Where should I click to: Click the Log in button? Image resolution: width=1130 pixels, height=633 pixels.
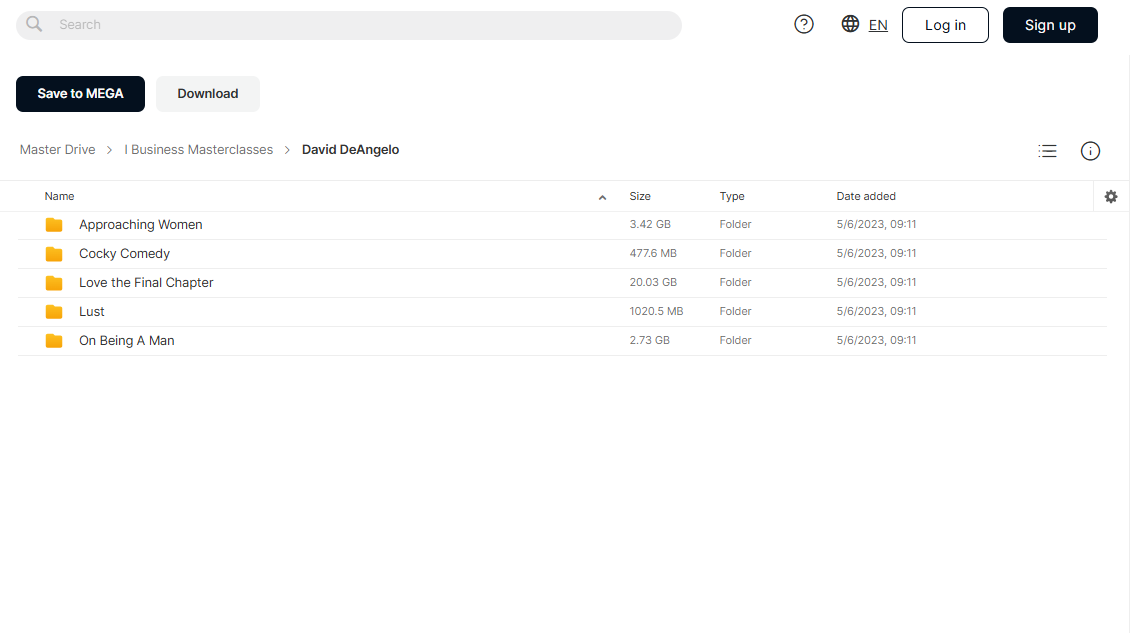click(x=945, y=25)
